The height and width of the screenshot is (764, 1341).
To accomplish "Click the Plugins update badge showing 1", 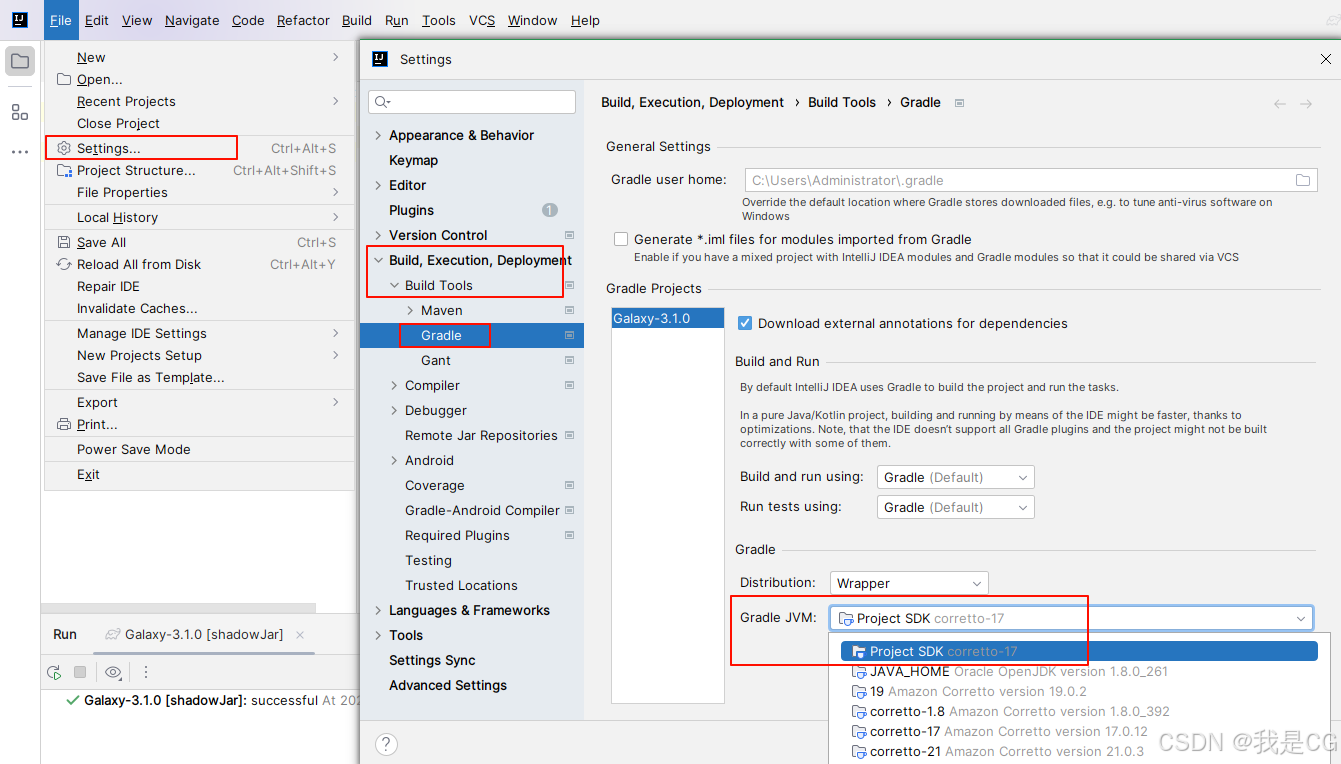I will click(550, 210).
